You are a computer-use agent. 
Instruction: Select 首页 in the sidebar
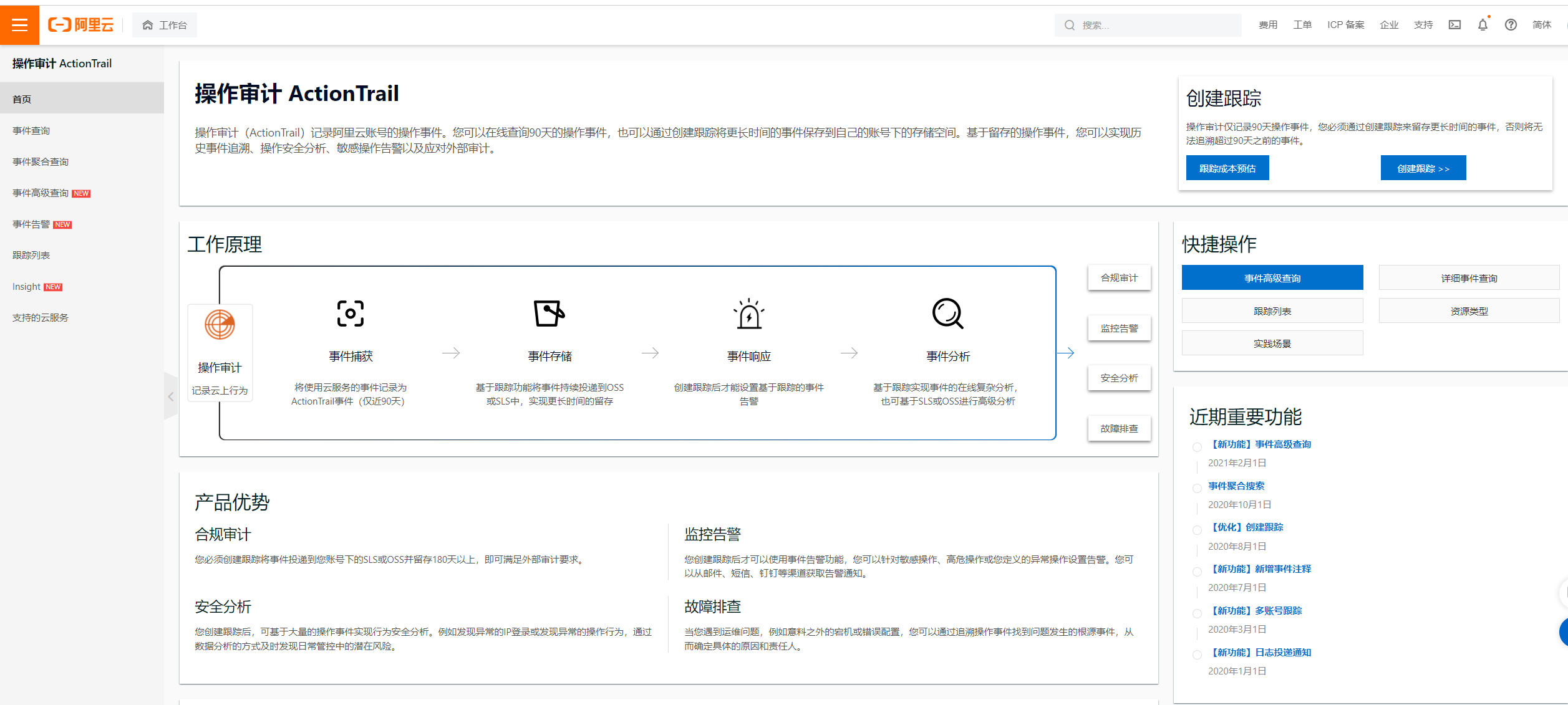click(x=82, y=98)
